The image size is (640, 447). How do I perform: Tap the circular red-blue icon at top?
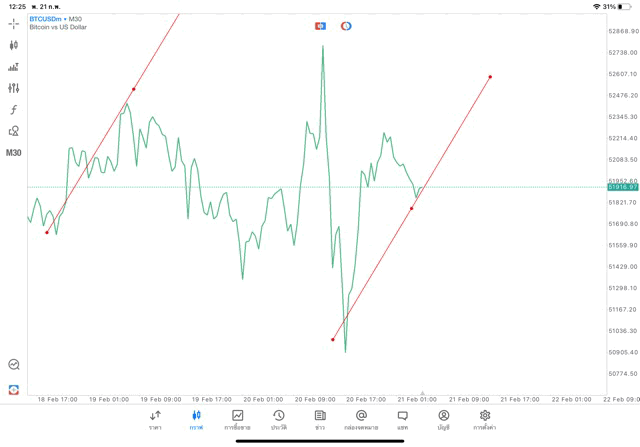coord(346,26)
